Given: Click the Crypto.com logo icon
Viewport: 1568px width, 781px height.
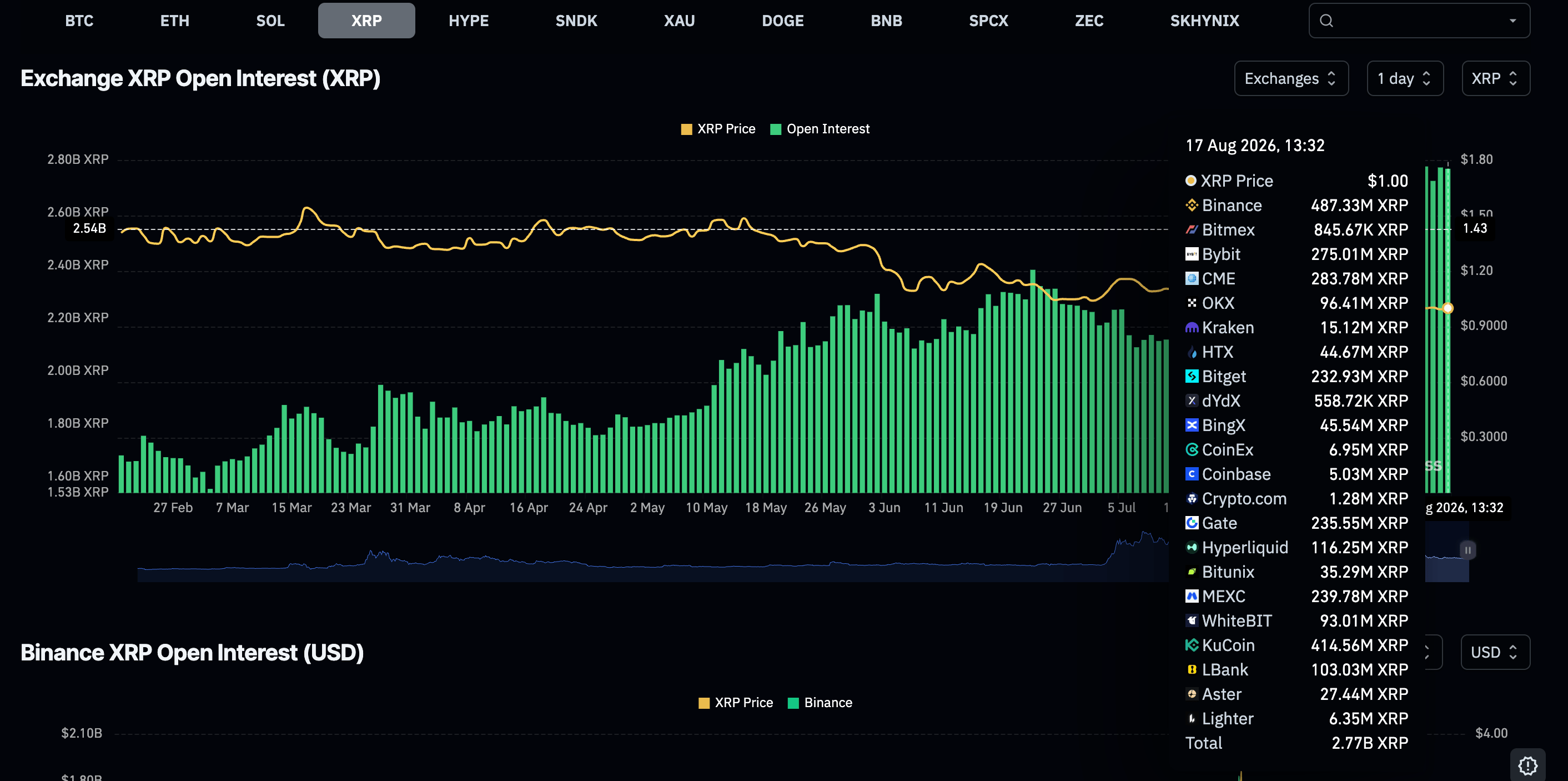Looking at the screenshot, I should (1192, 499).
